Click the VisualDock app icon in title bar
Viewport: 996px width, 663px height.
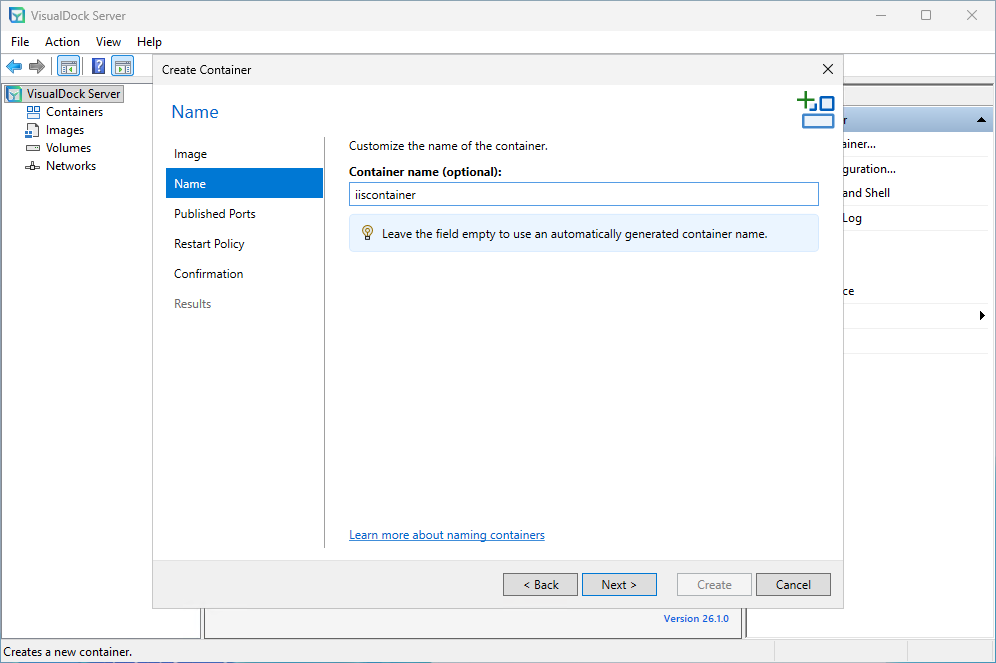(17, 15)
